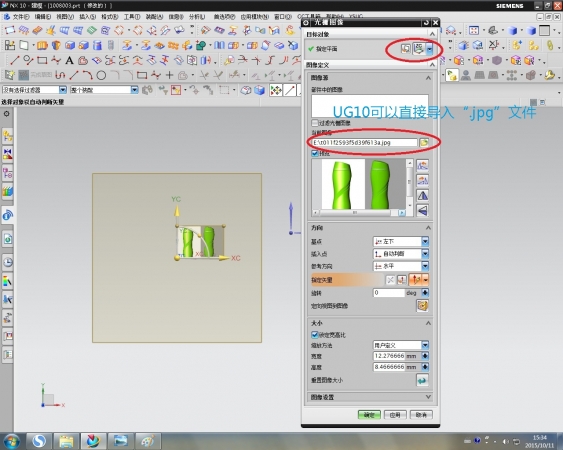Viewport: 563px width, 450px height.
Task: Enable the filter raster images checkbox
Action: point(315,123)
